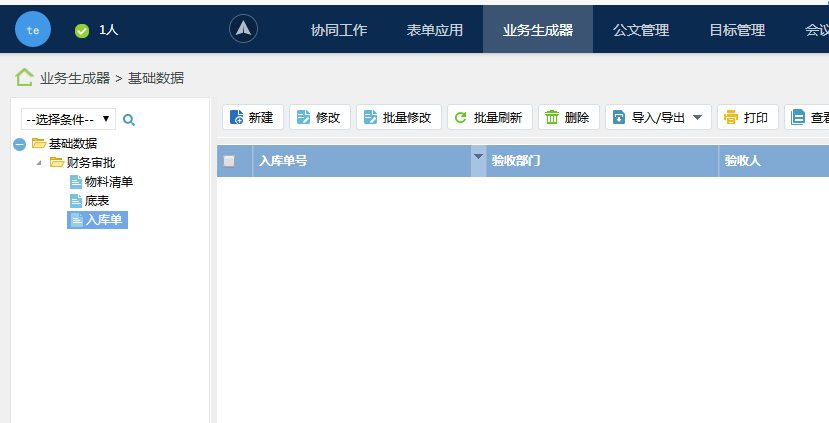Select the 入库单 tree item
The height and width of the screenshot is (423, 829).
97,220
